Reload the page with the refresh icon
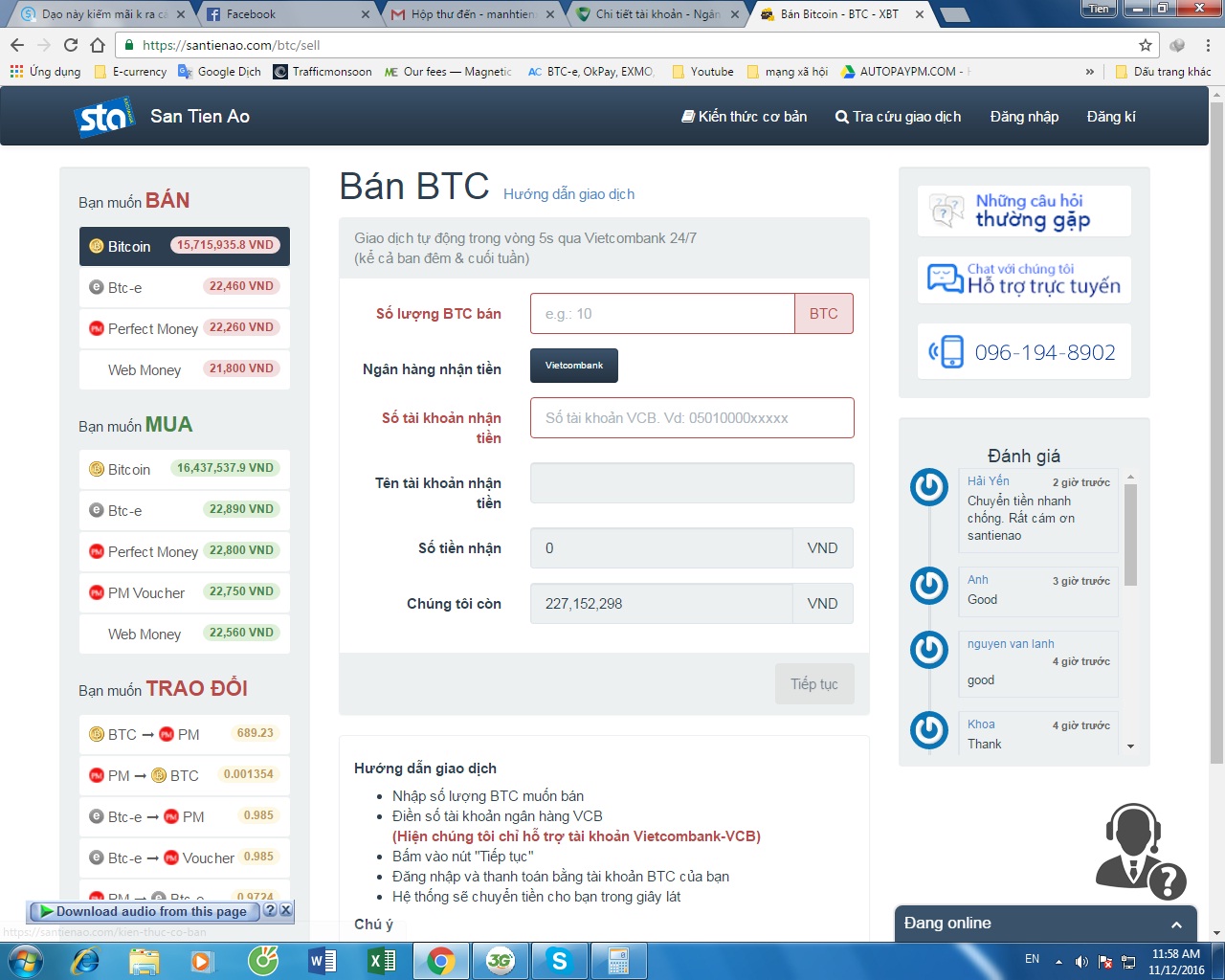 [71, 45]
